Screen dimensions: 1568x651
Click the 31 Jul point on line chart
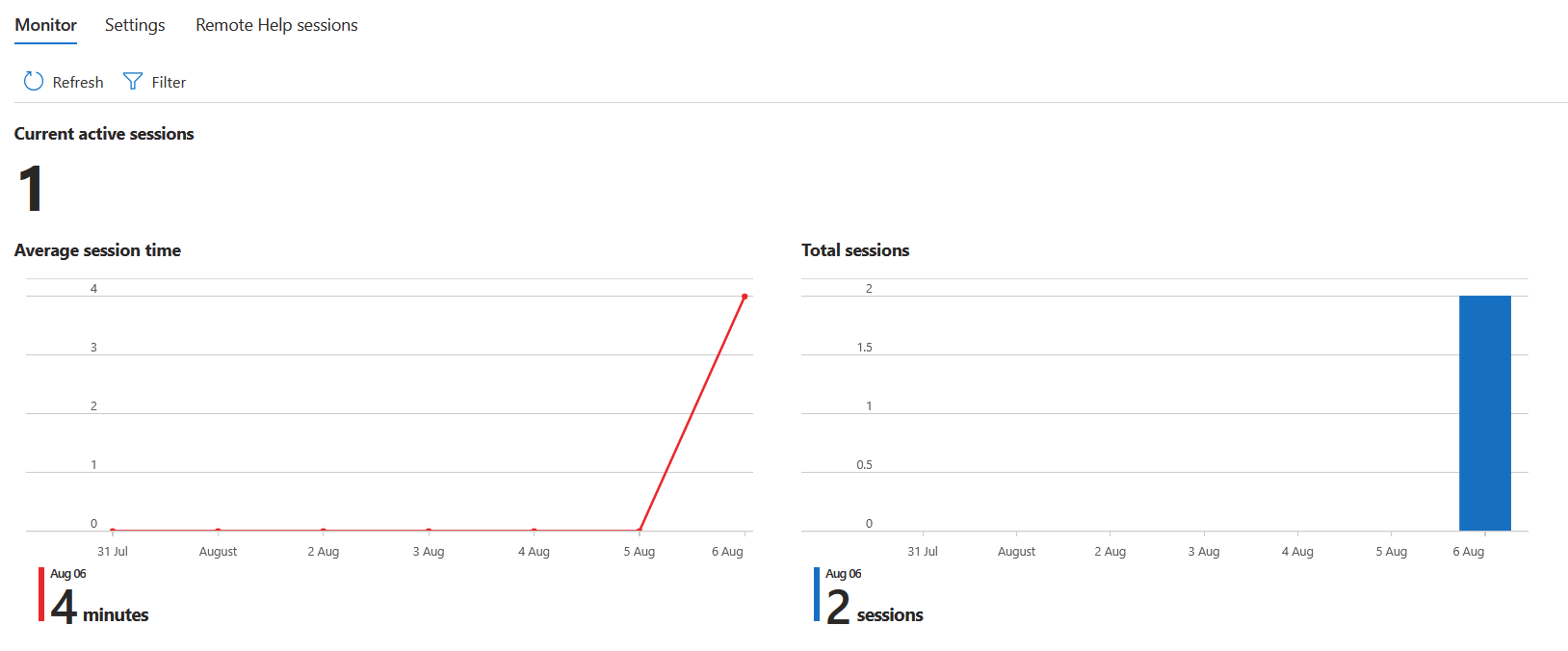point(113,530)
